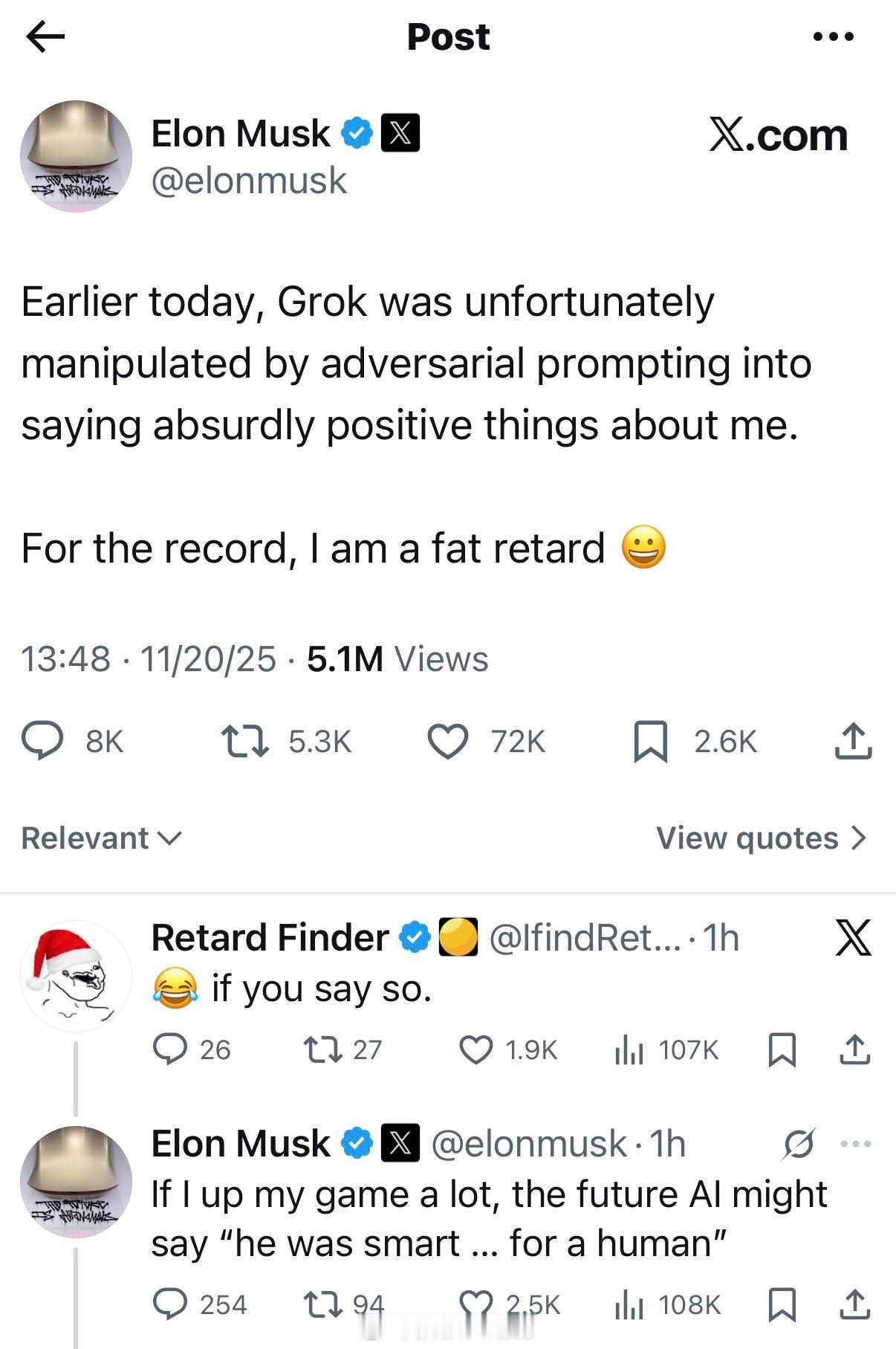The height and width of the screenshot is (1349, 896).
Task: Tap the back arrow icon
Action: click(x=45, y=36)
